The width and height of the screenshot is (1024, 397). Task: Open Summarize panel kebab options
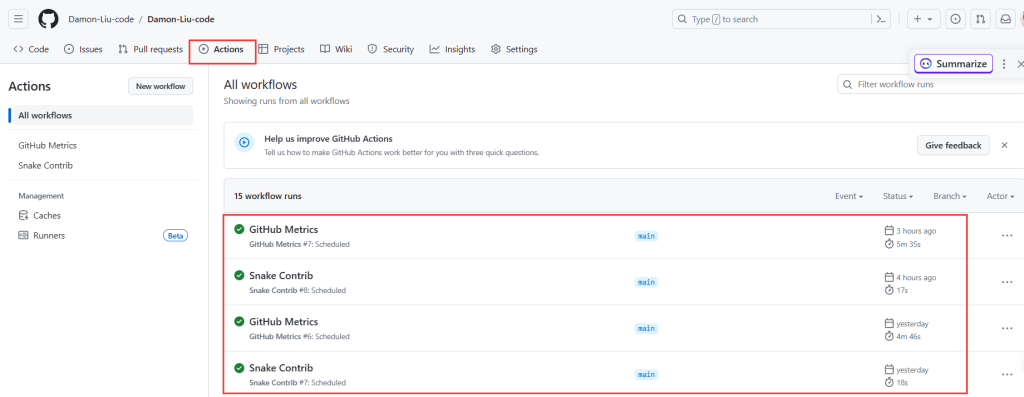pyautogui.click(x=1004, y=64)
